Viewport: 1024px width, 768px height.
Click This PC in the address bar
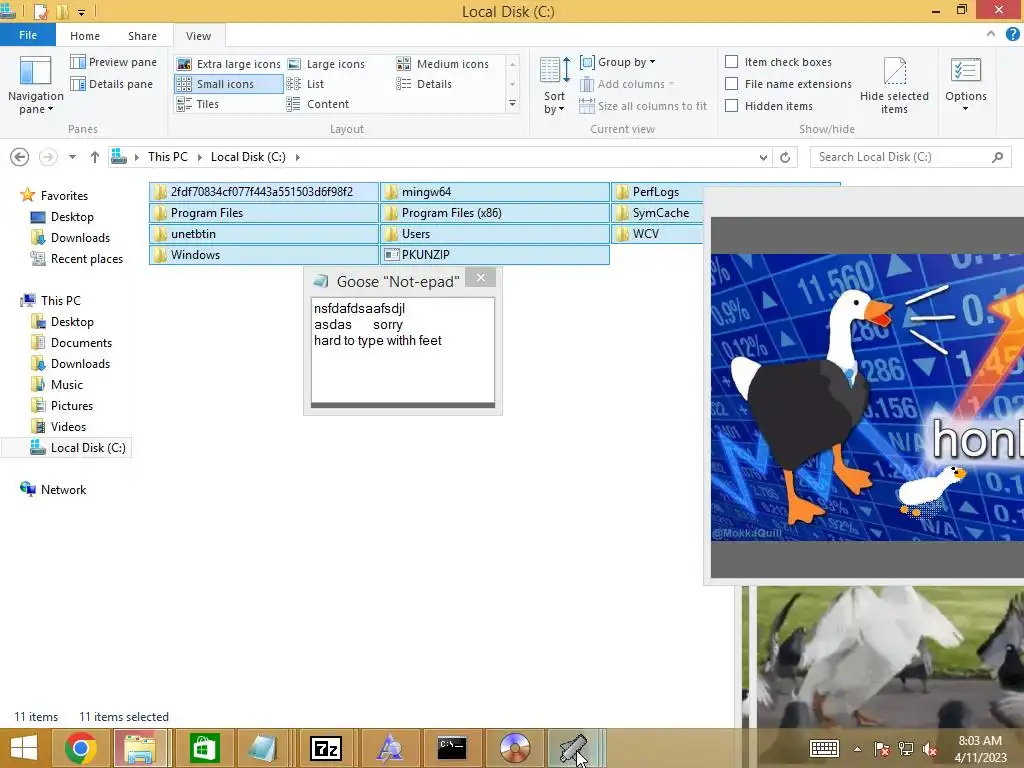point(167,157)
